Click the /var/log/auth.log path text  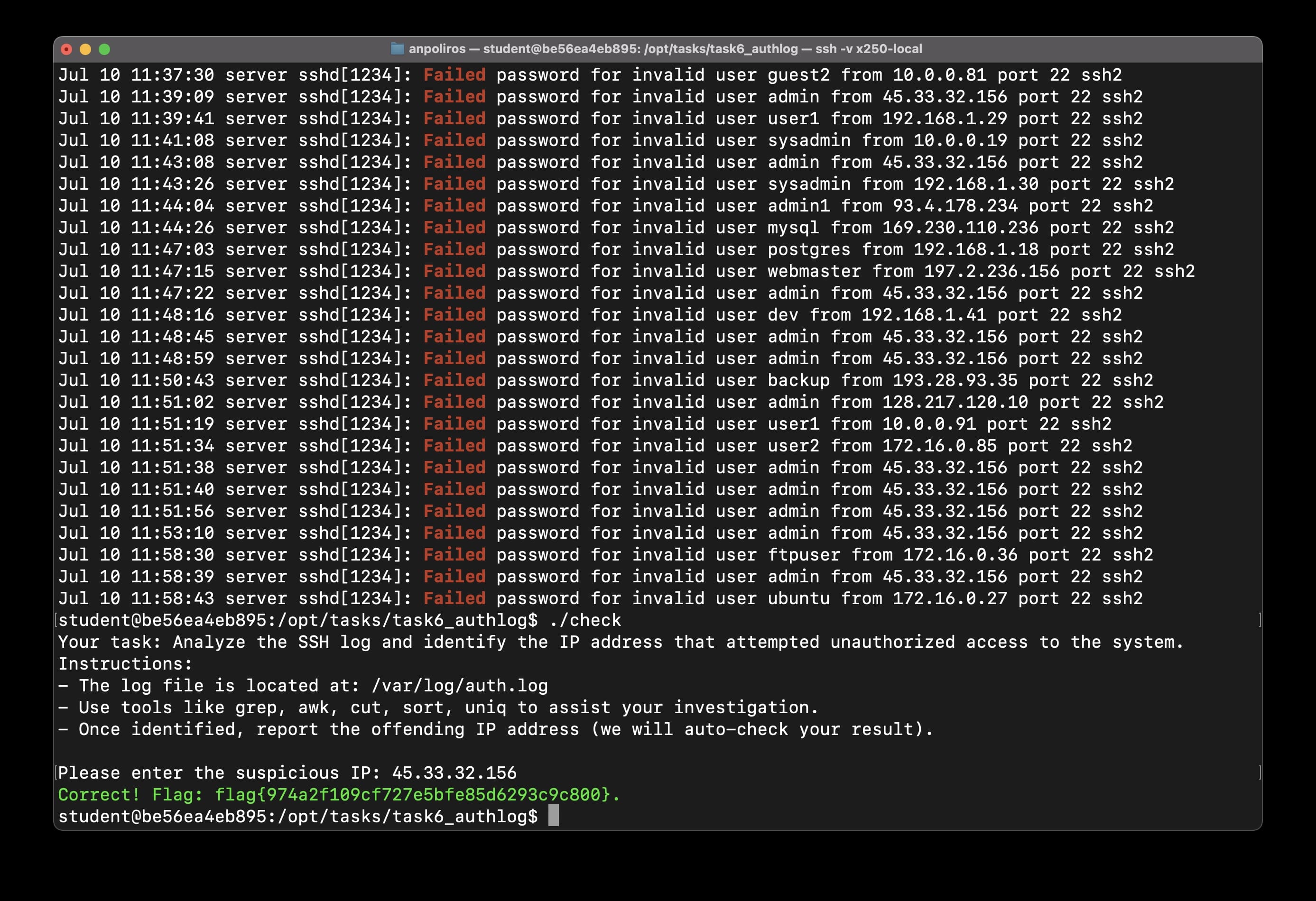(459, 686)
